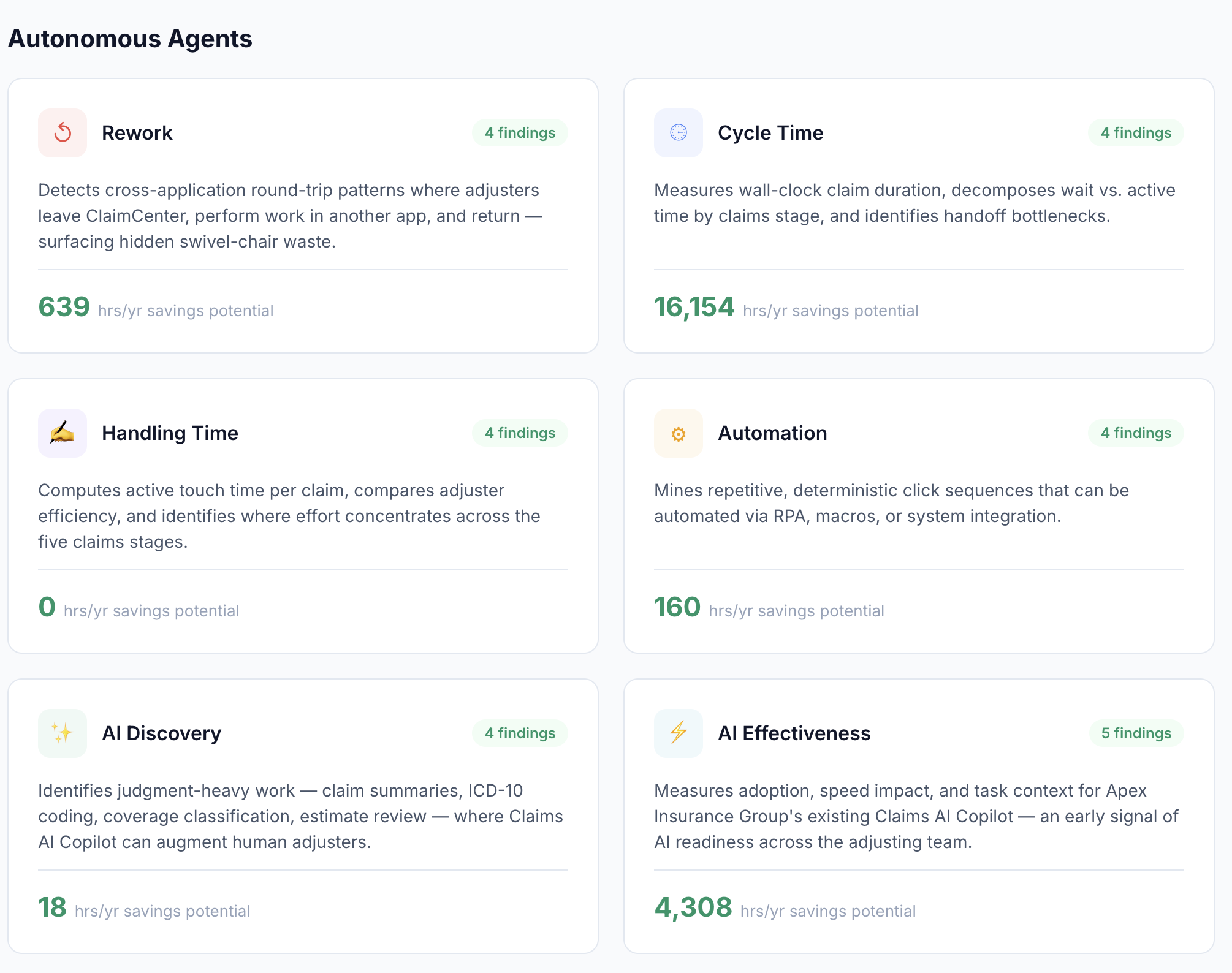The width and height of the screenshot is (1232, 973).
Task: Open the 4 findings badge on Handling Time
Action: pyautogui.click(x=520, y=433)
